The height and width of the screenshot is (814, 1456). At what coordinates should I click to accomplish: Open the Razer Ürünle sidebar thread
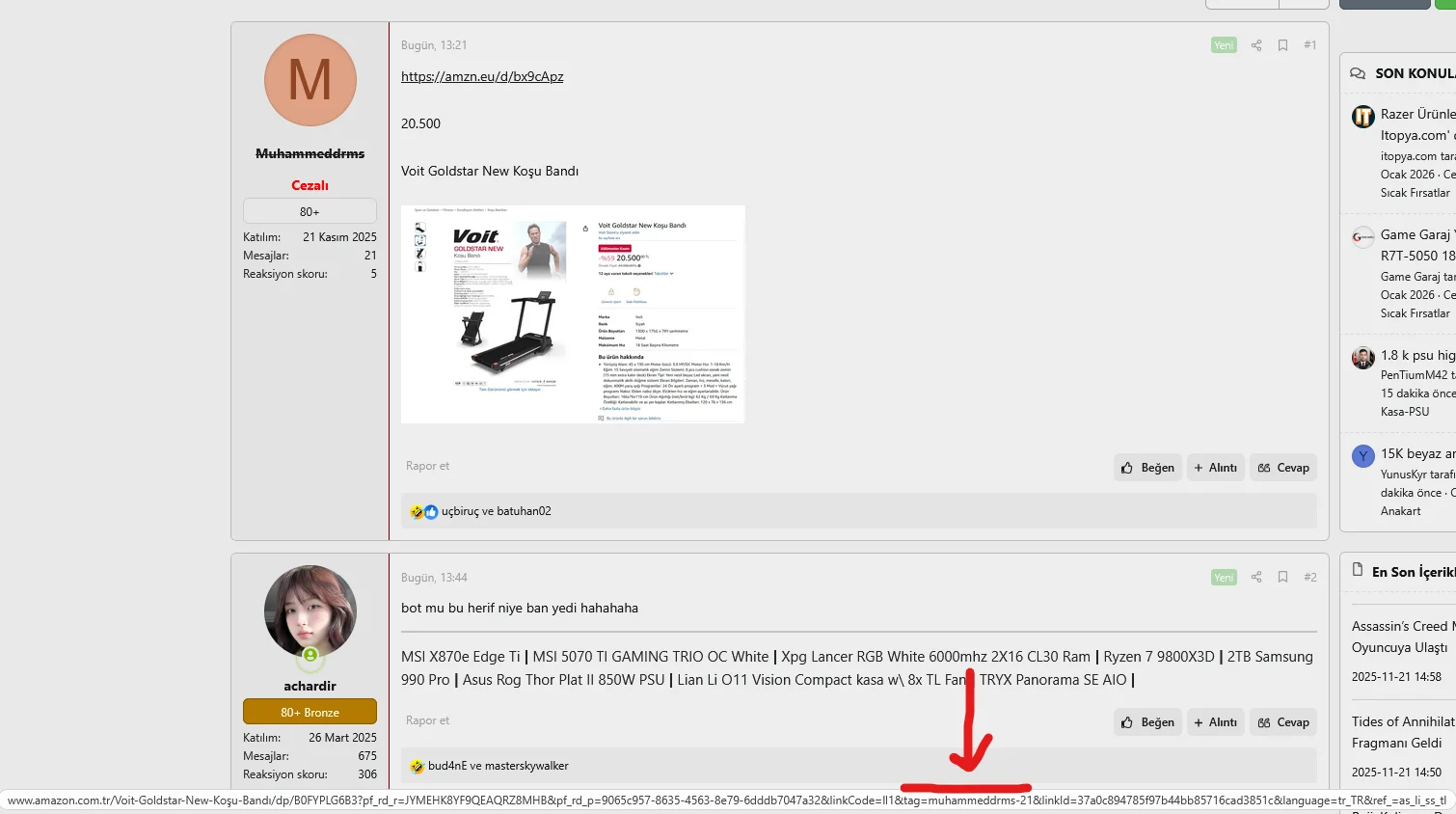tap(1418, 124)
